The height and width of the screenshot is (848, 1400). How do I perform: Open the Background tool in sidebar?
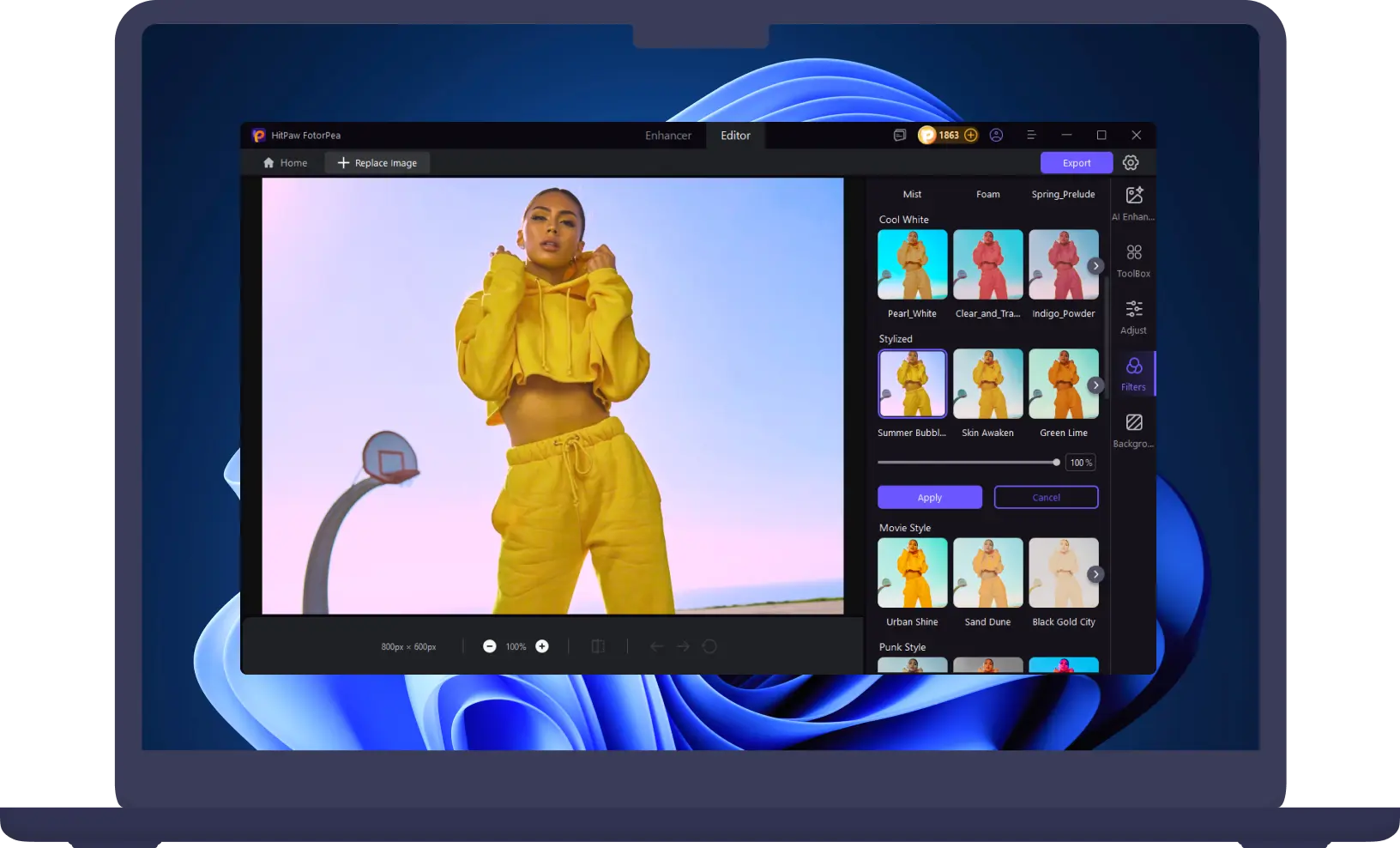[x=1133, y=430]
